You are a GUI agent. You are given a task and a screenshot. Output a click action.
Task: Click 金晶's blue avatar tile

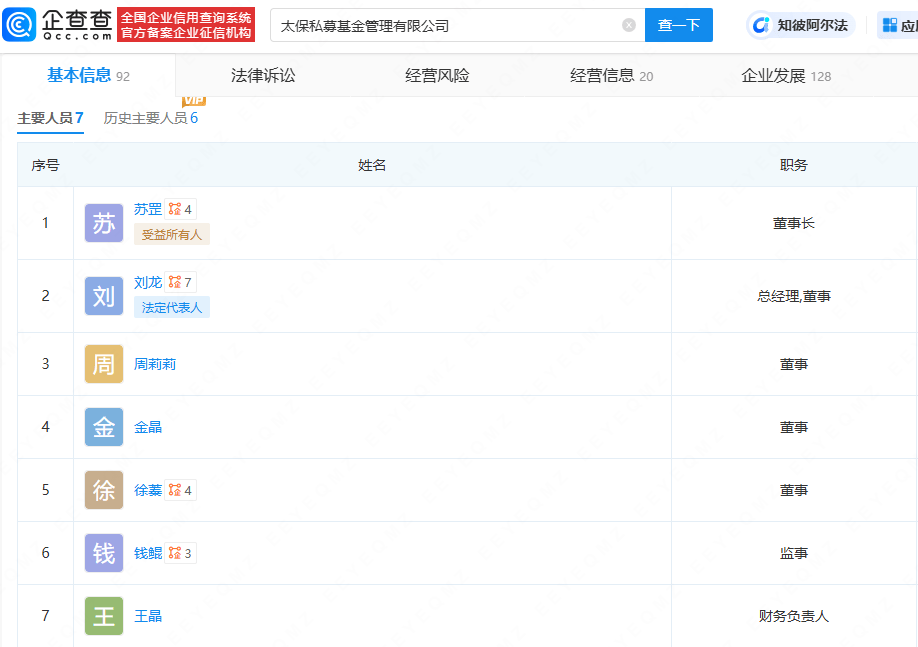point(104,427)
